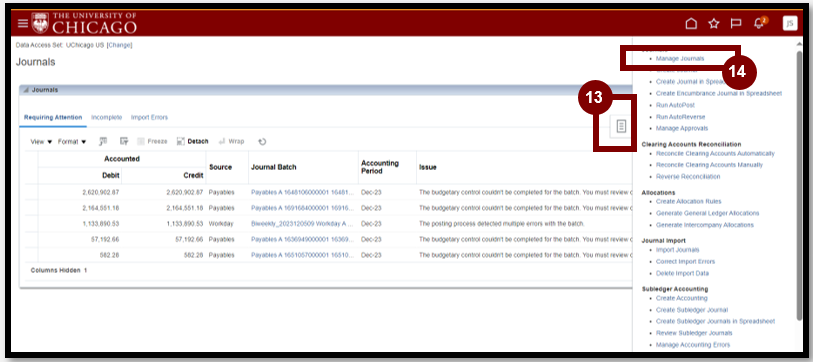
Task: Open Reconcile Clearing Accounts Manually link
Action: 709,165
